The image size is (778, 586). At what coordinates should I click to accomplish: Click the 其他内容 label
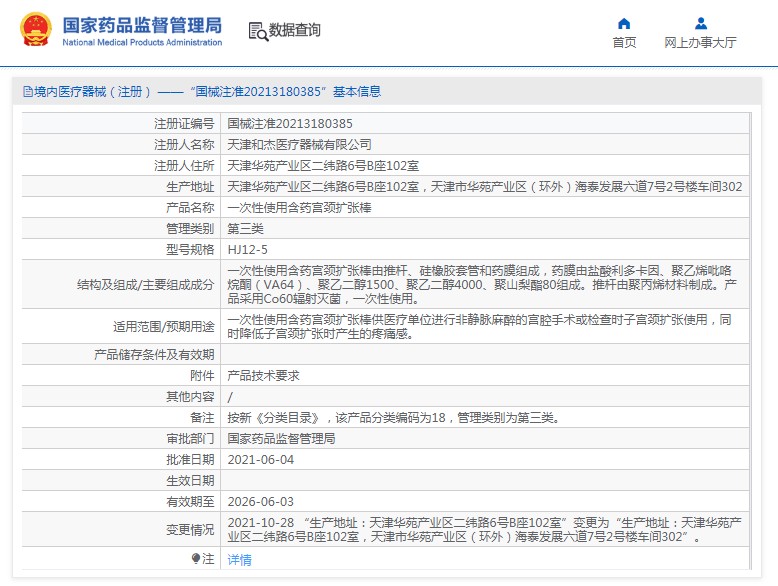[191, 396]
